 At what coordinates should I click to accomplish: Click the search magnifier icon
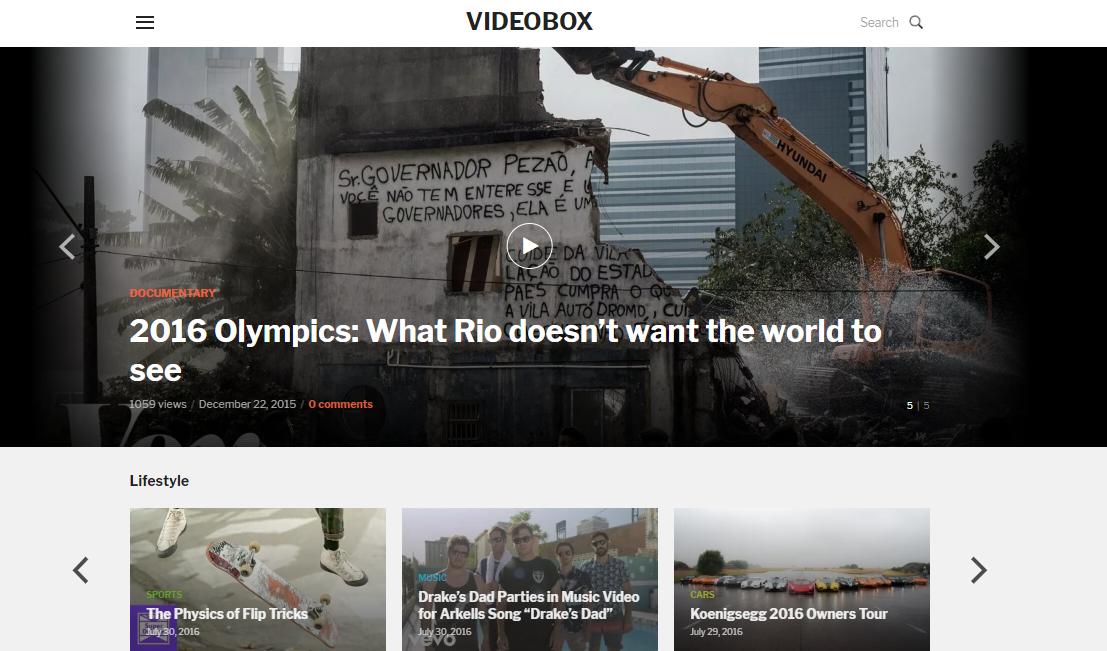point(916,23)
